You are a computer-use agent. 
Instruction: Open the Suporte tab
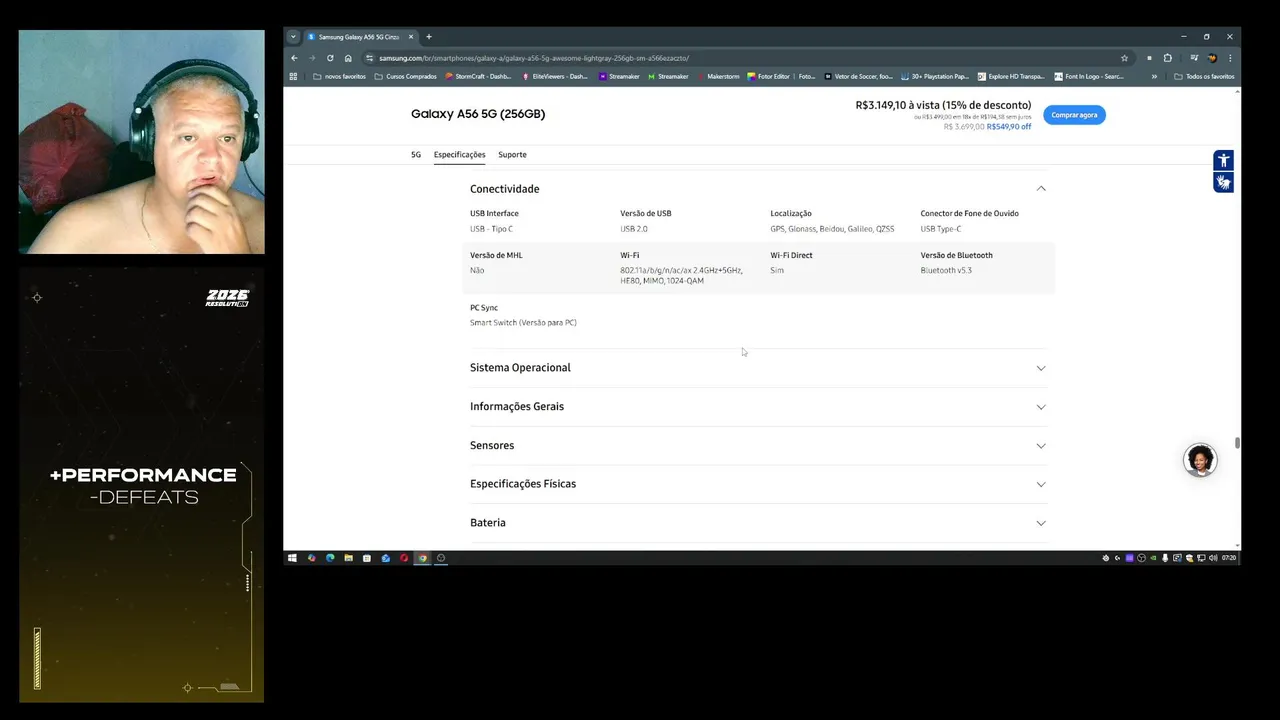click(512, 155)
